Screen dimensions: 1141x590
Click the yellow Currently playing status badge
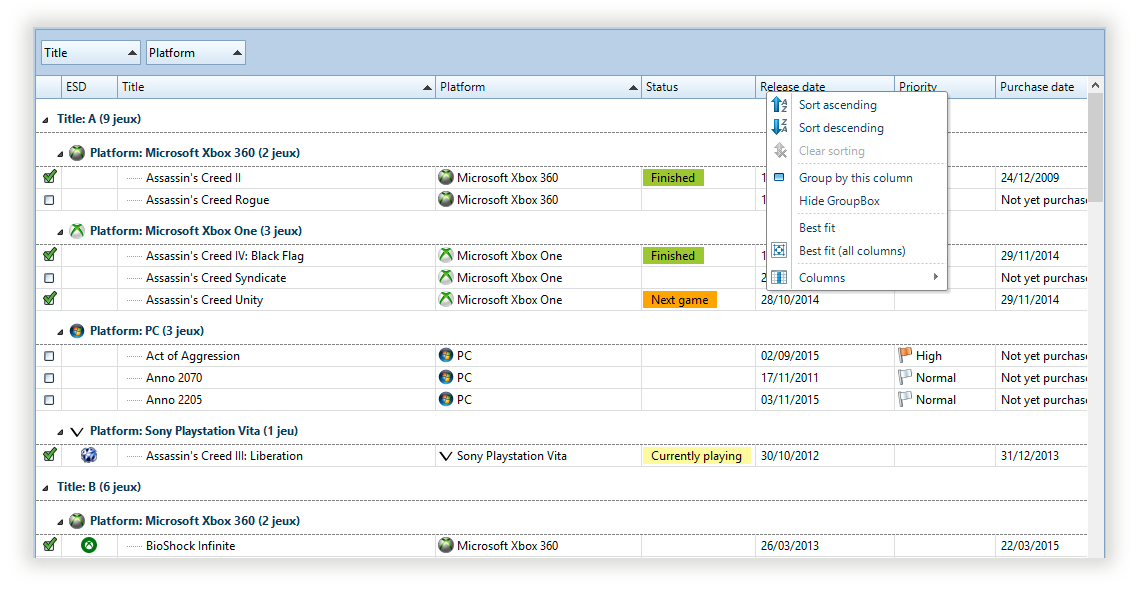[x=697, y=455]
